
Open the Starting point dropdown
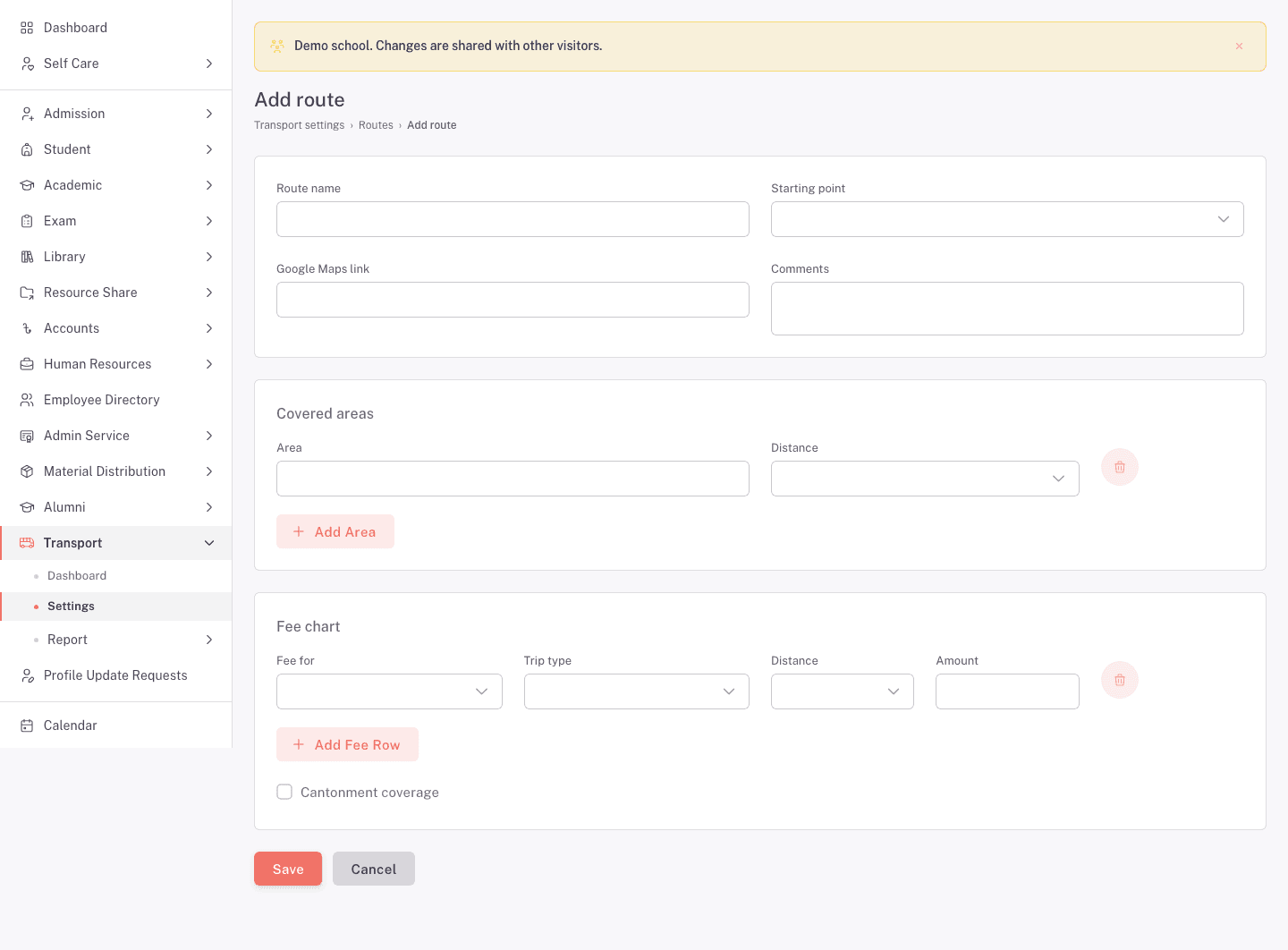(x=1007, y=219)
